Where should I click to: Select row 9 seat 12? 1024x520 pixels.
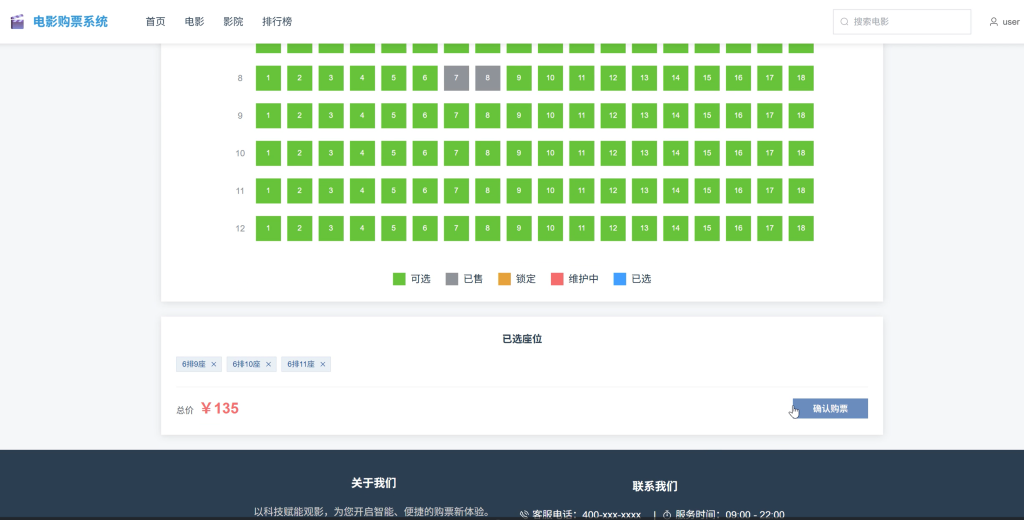(613, 116)
